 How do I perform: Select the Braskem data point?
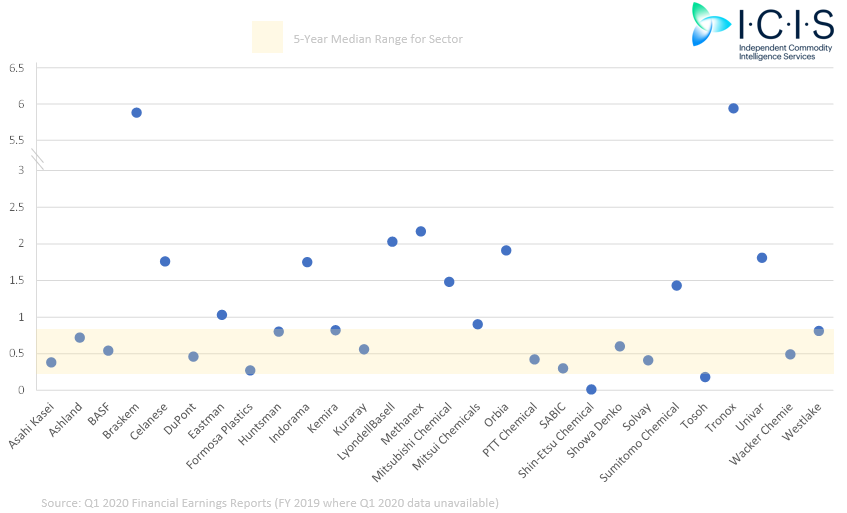click(x=137, y=113)
